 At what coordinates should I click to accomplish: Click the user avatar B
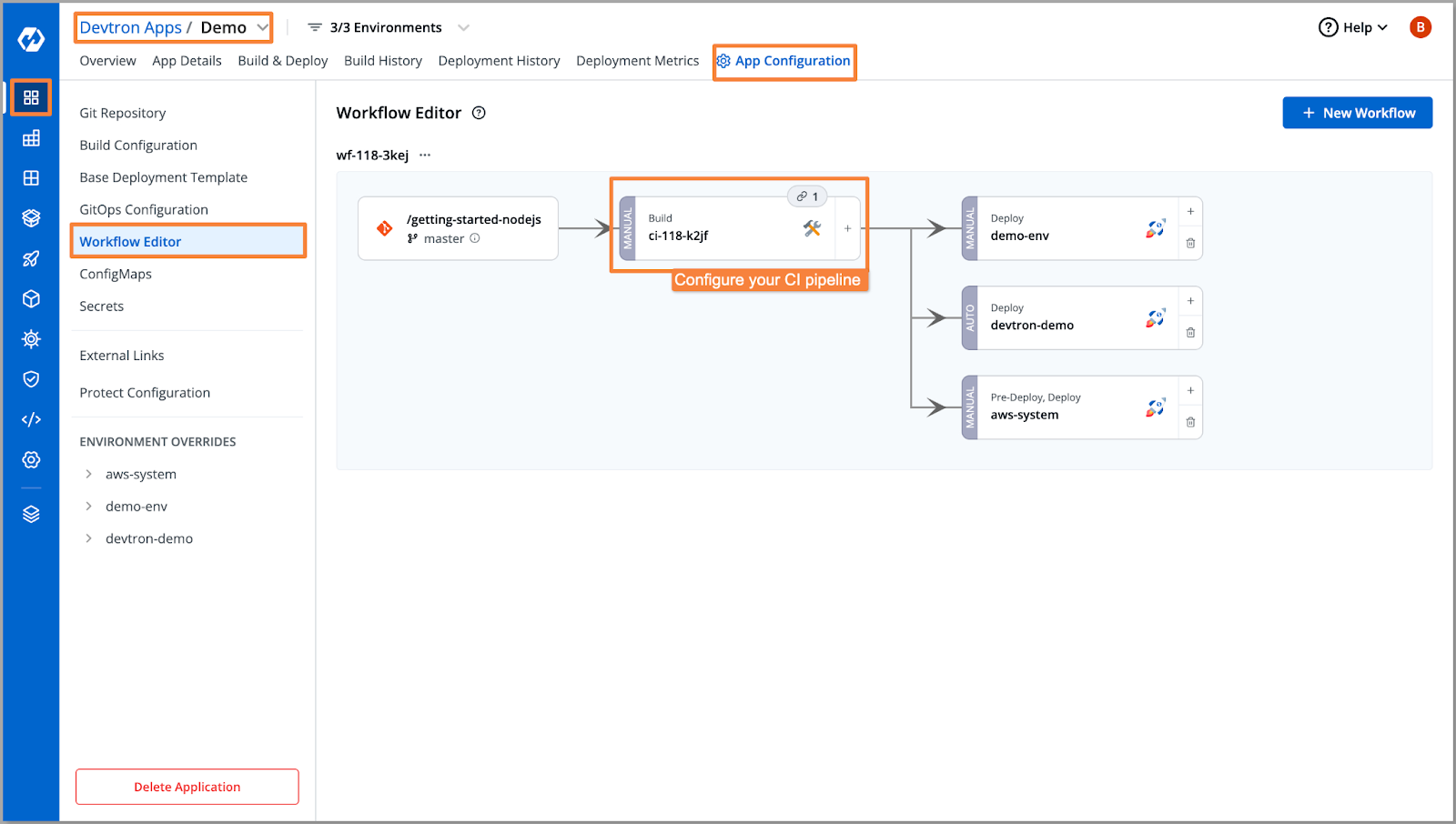coord(1420,27)
